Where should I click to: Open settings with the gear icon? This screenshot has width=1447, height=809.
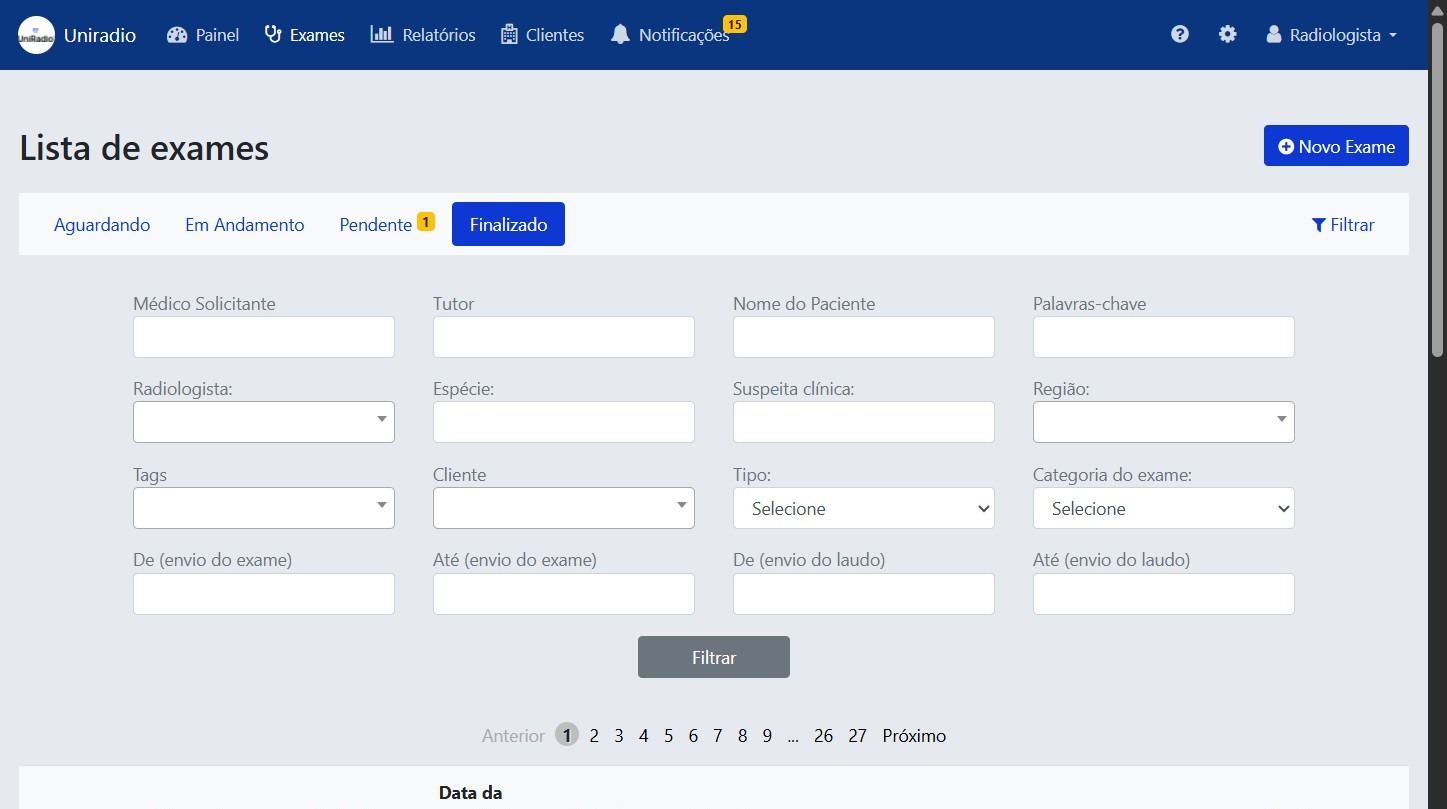(1227, 33)
